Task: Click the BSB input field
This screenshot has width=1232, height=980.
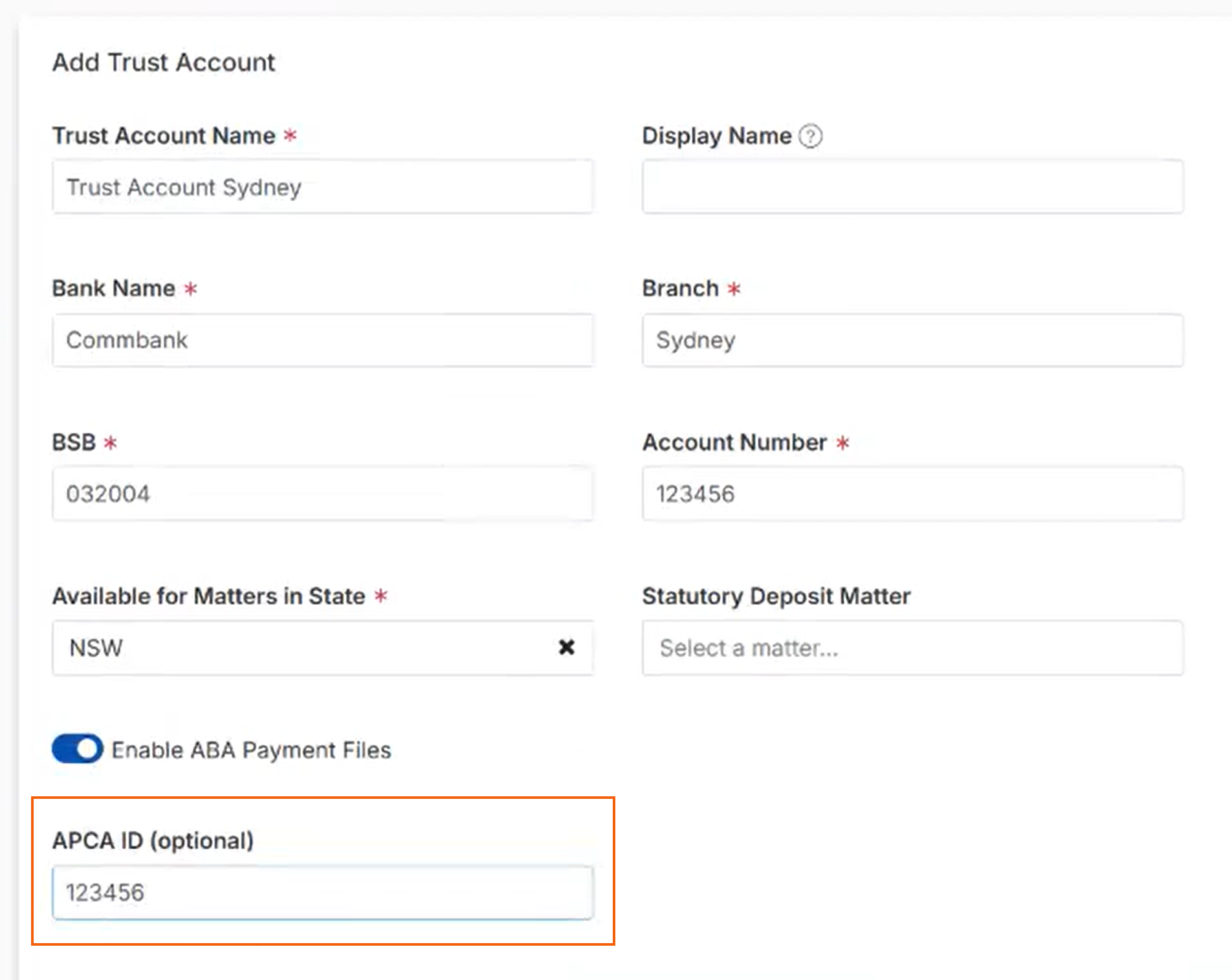Action: coord(322,494)
